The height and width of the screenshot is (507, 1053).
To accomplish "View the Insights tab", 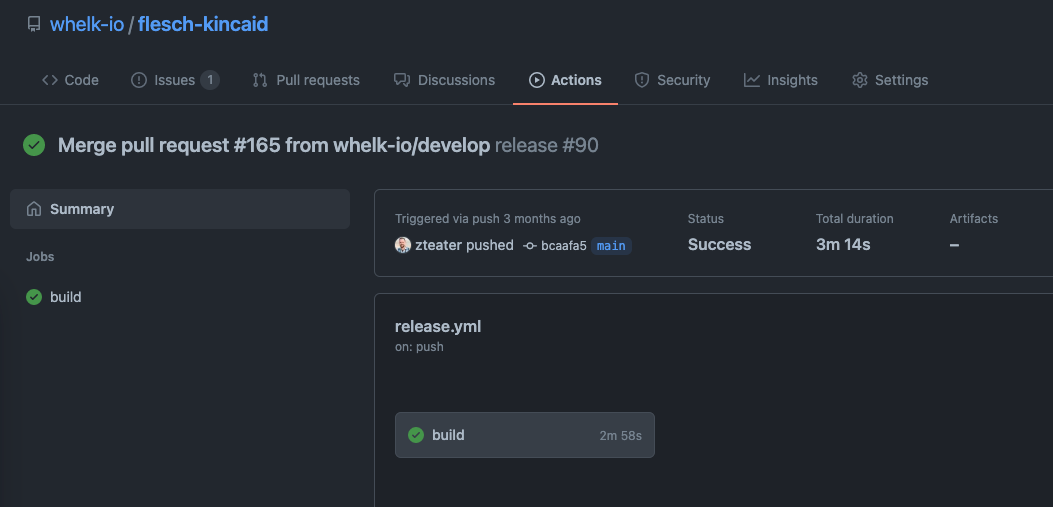I will (780, 80).
